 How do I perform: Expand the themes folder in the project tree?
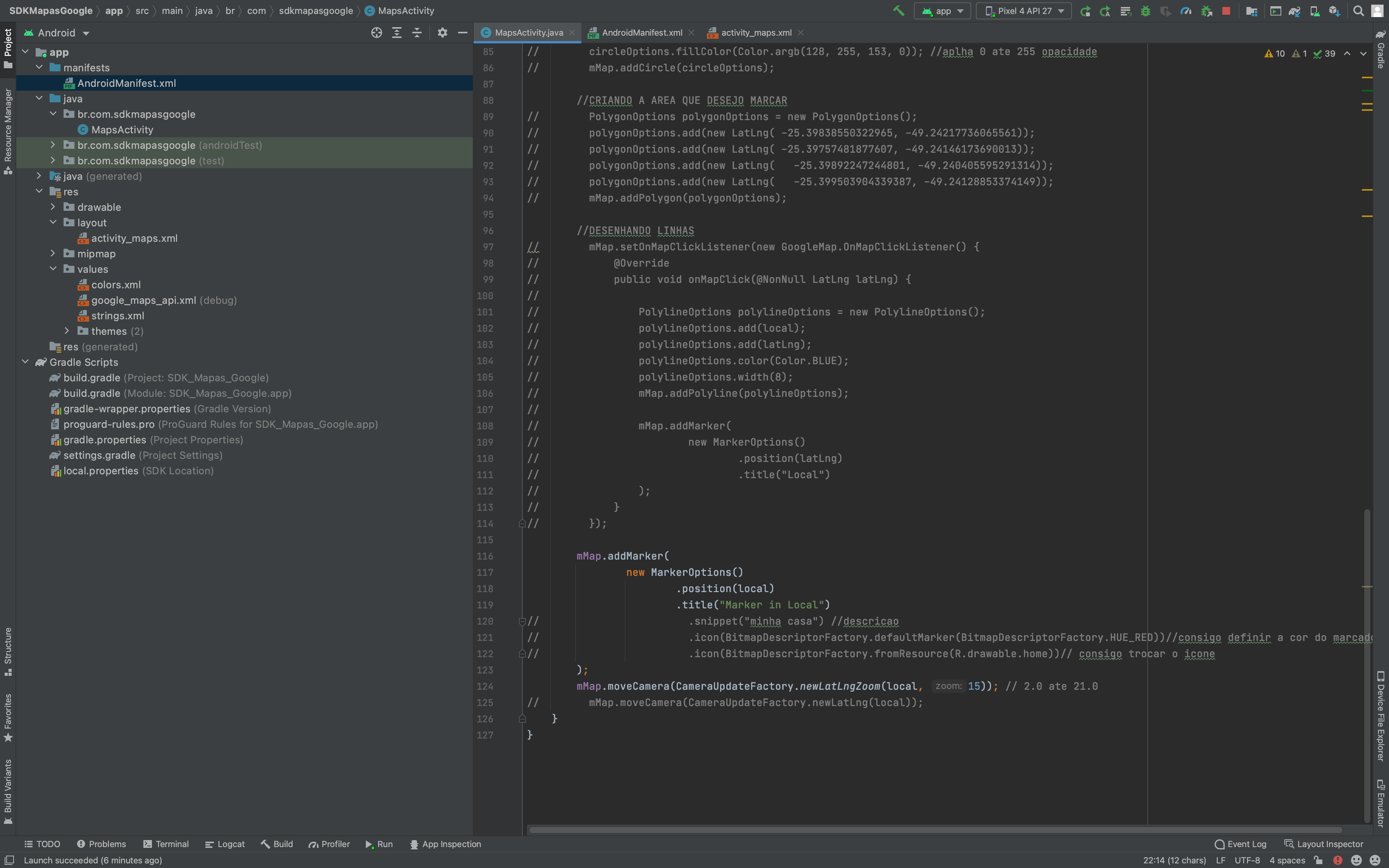pyautogui.click(x=67, y=331)
